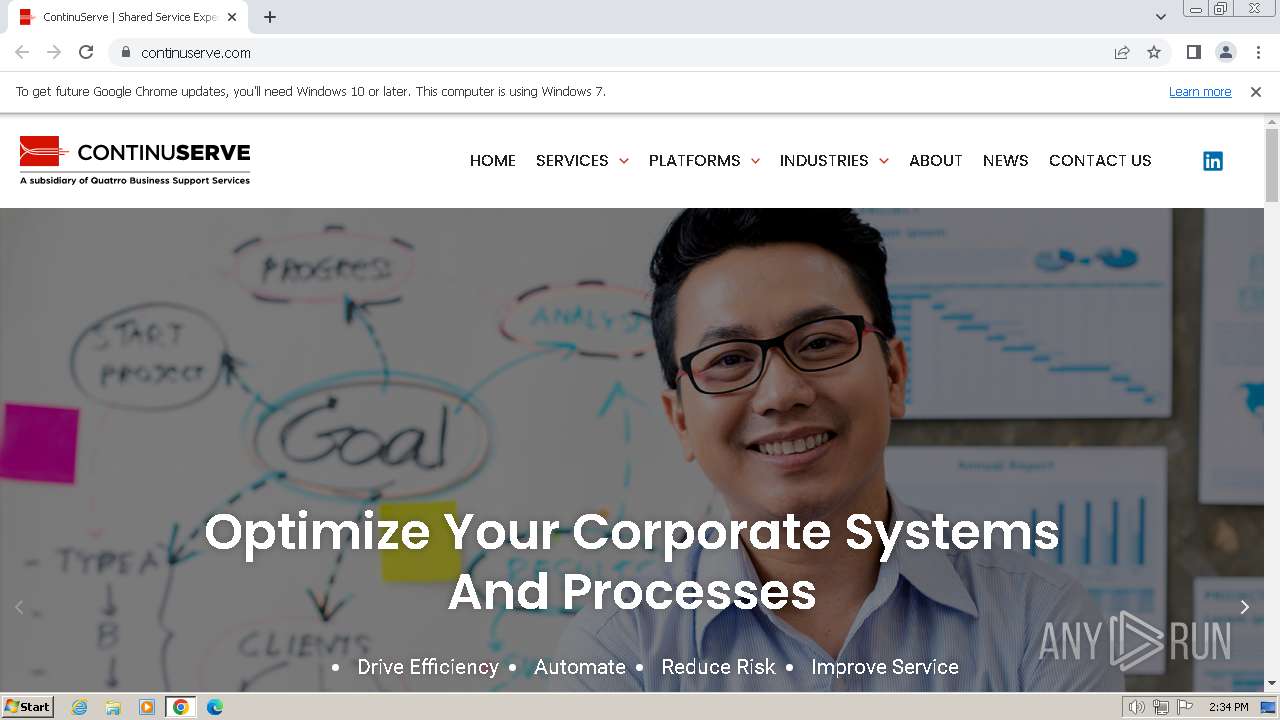Open the tab search dropdown arrow
This screenshot has width=1280, height=720.
tap(1160, 17)
